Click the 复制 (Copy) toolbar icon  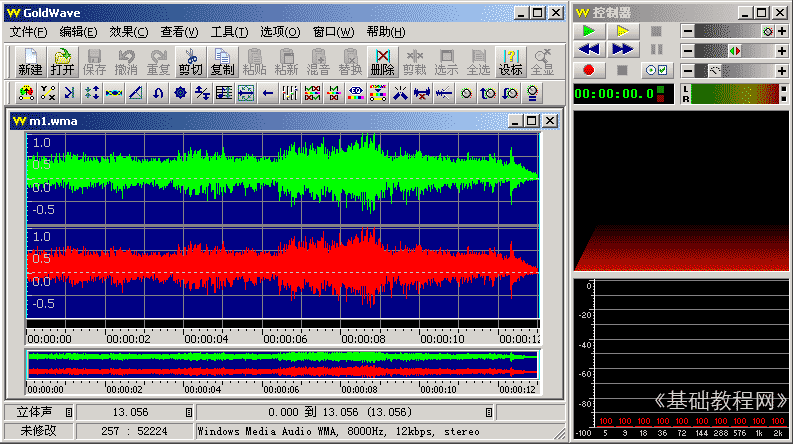click(222, 62)
